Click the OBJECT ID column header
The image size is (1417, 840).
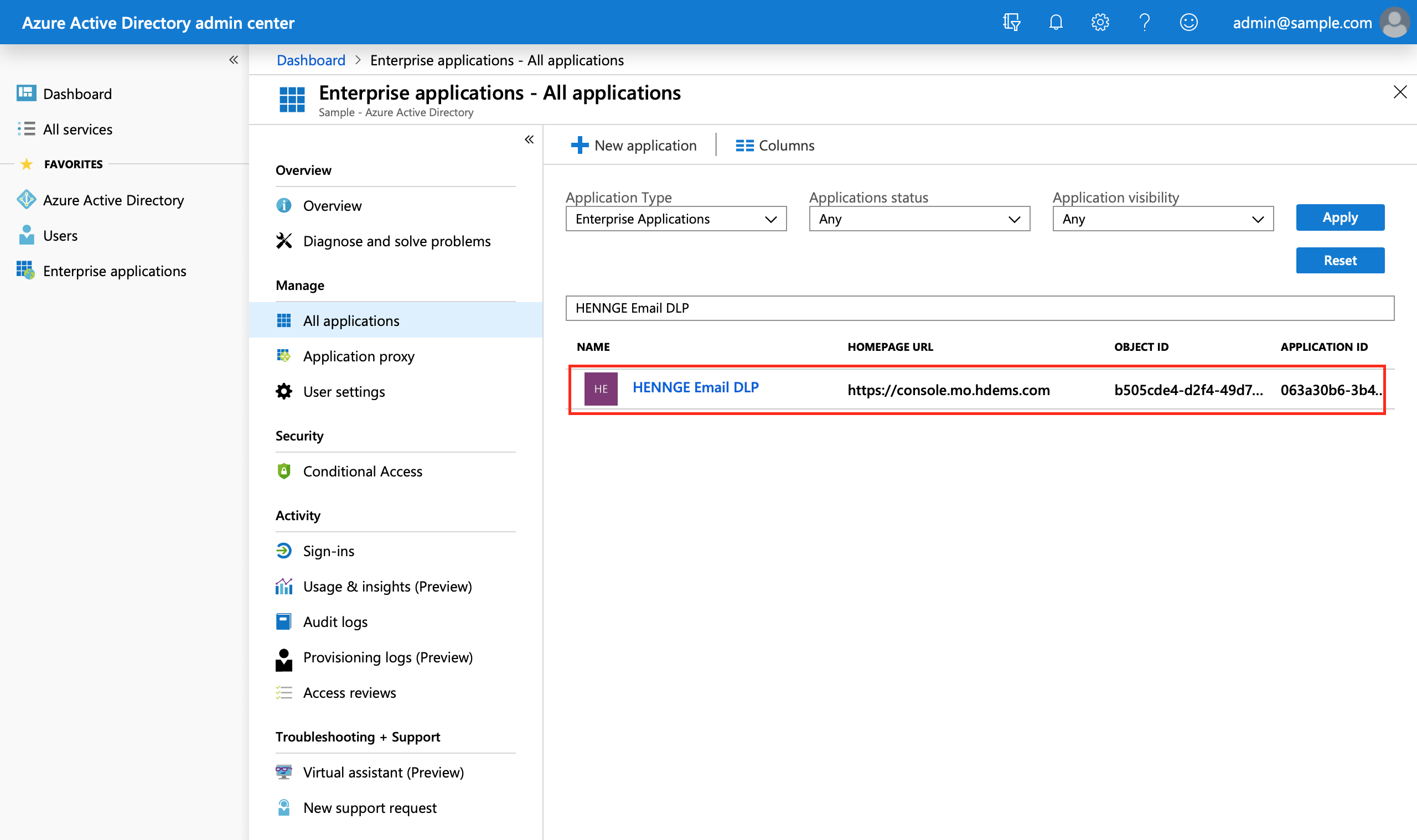1141,347
